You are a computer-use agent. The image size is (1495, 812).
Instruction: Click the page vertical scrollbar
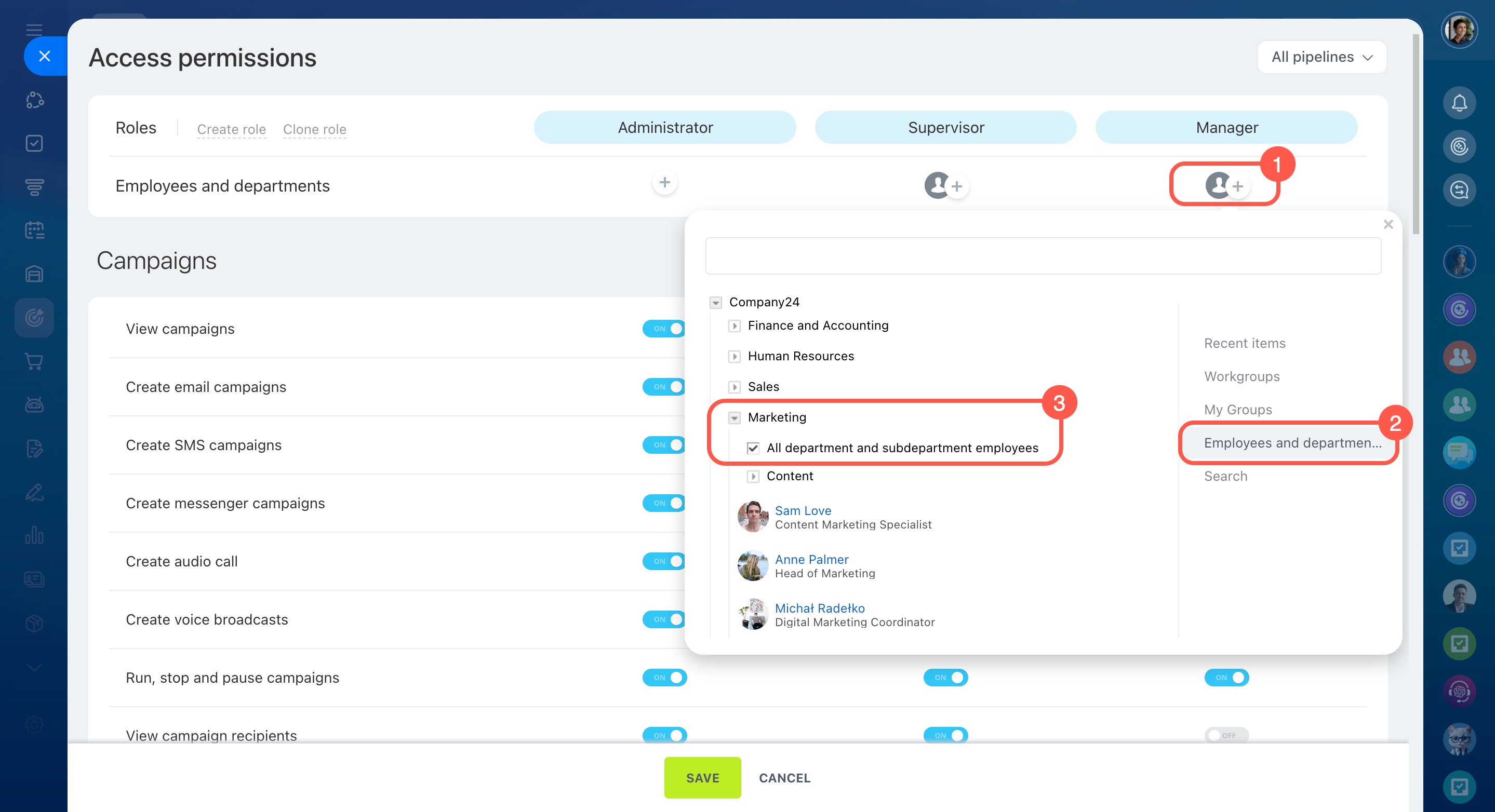coord(1416,134)
